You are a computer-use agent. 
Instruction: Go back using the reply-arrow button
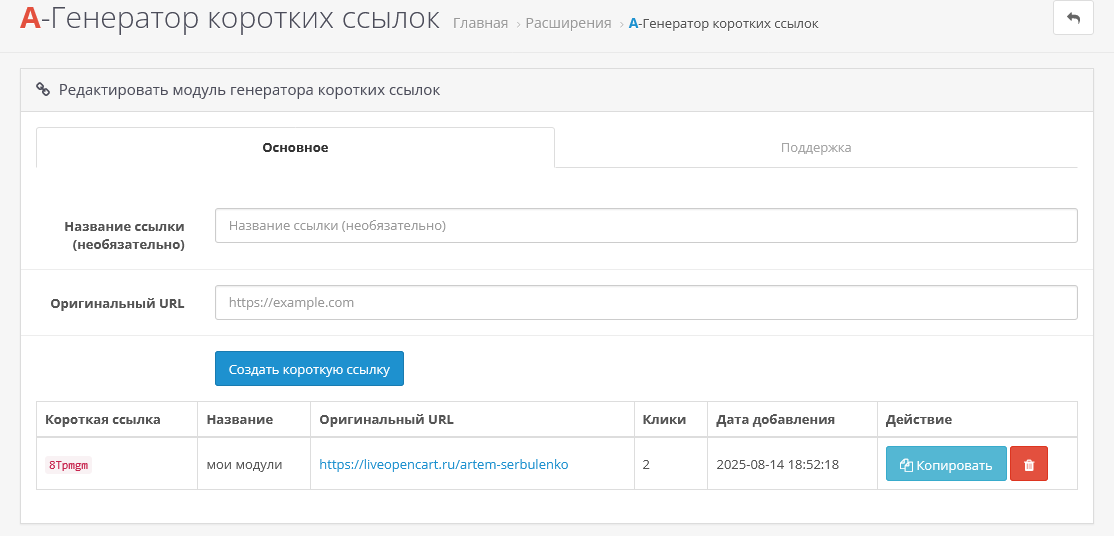pos(1073,18)
